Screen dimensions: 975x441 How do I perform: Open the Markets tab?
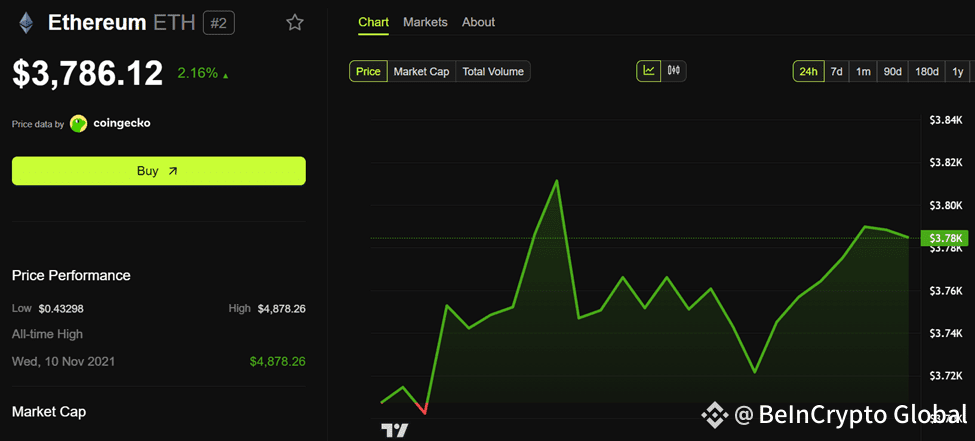425,22
